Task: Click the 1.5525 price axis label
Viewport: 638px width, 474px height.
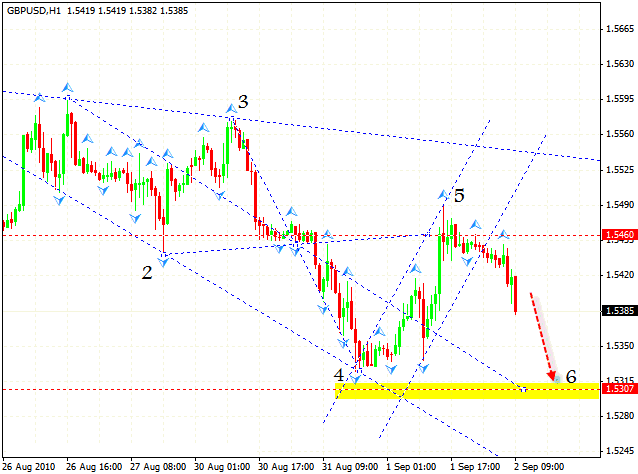Action: pyautogui.click(x=620, y=169)
